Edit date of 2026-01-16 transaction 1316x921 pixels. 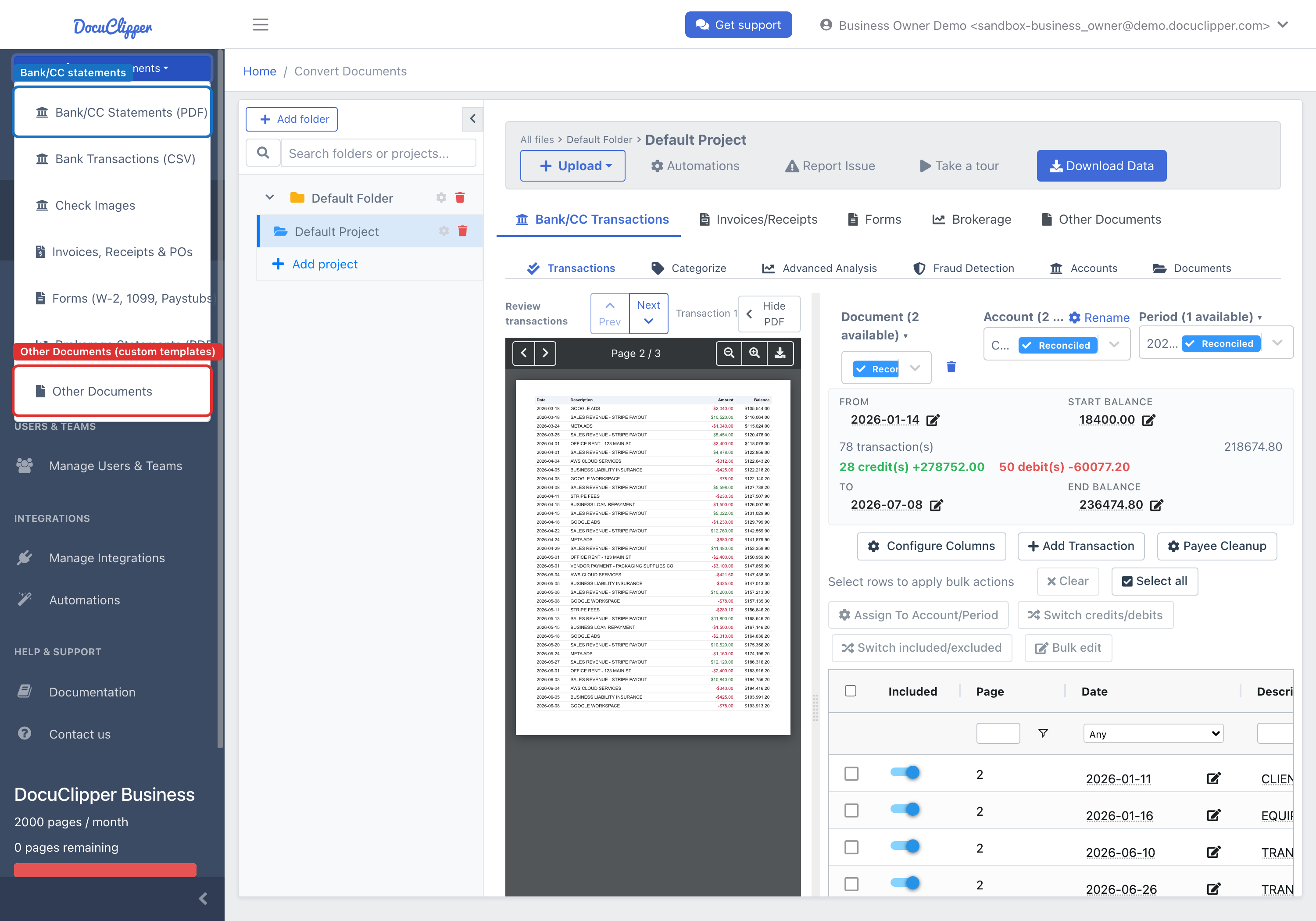[x=1213, y=815]
